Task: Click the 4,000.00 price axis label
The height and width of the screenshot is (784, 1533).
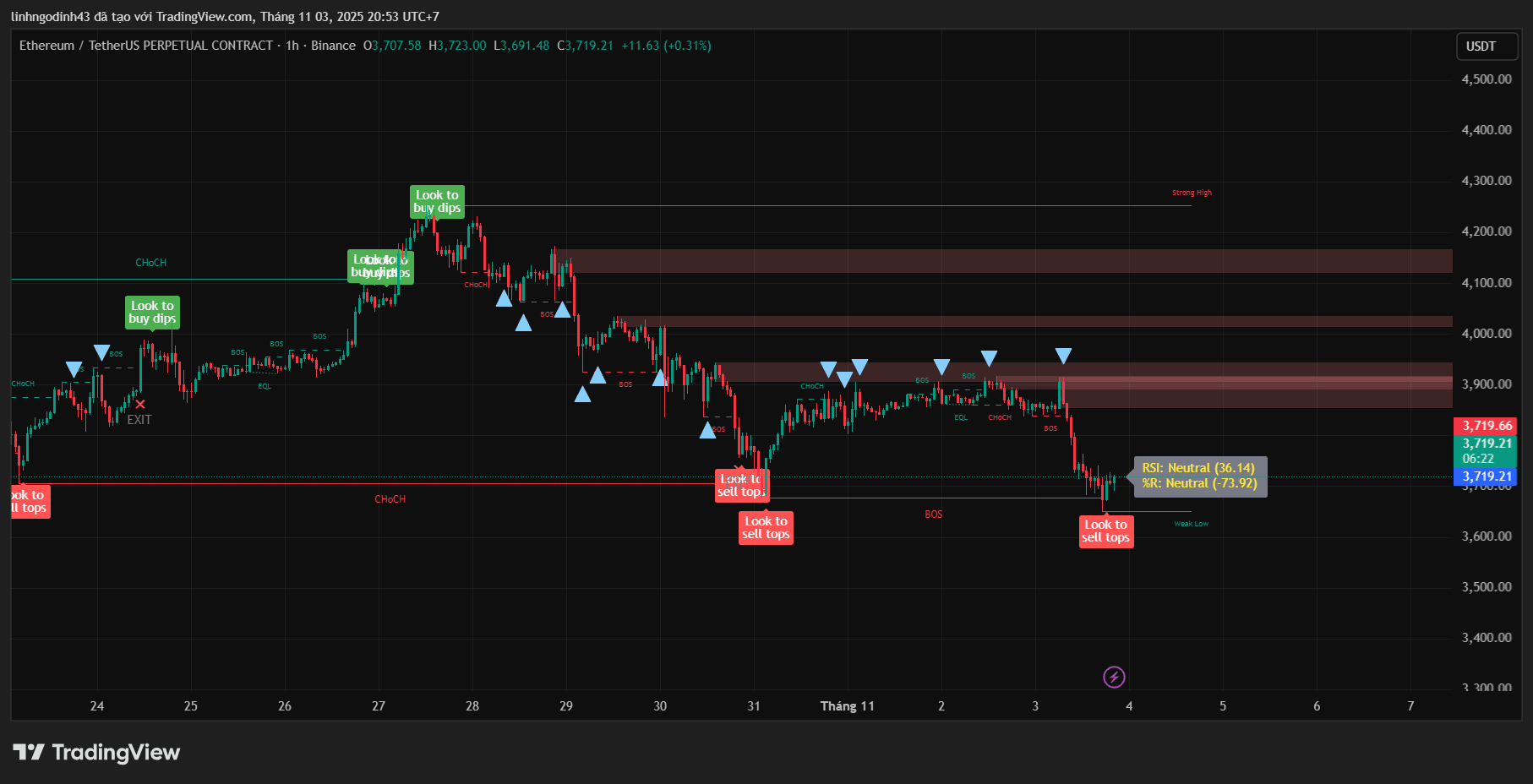Action: click(x=1487, y=334)
